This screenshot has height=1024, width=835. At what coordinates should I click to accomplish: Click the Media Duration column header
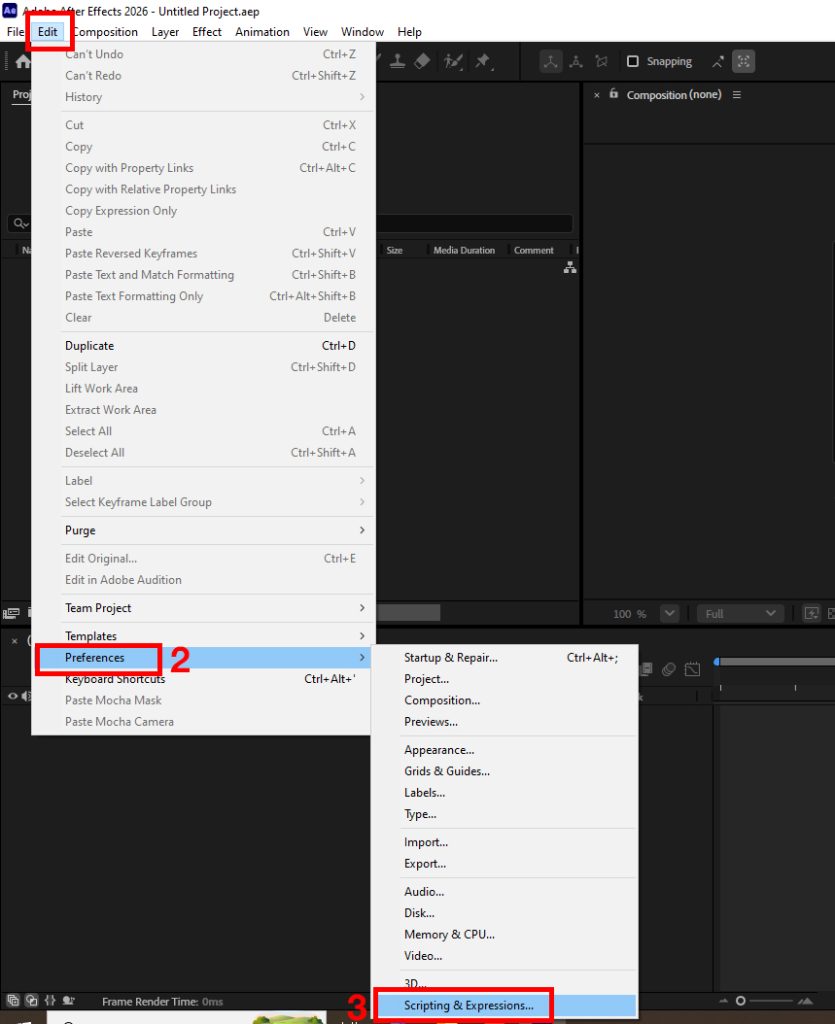464,250
